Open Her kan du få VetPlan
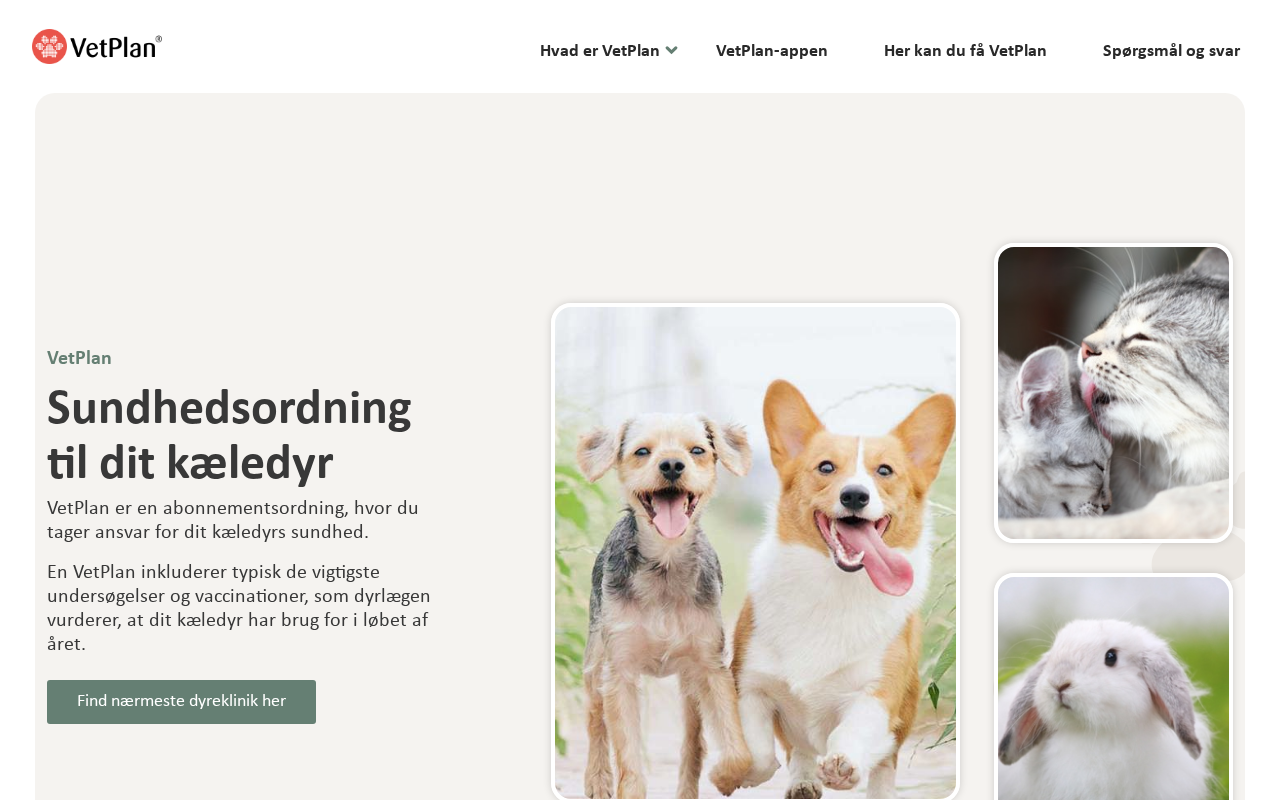This screenshot has width=1280, height=800. (965, 51)
